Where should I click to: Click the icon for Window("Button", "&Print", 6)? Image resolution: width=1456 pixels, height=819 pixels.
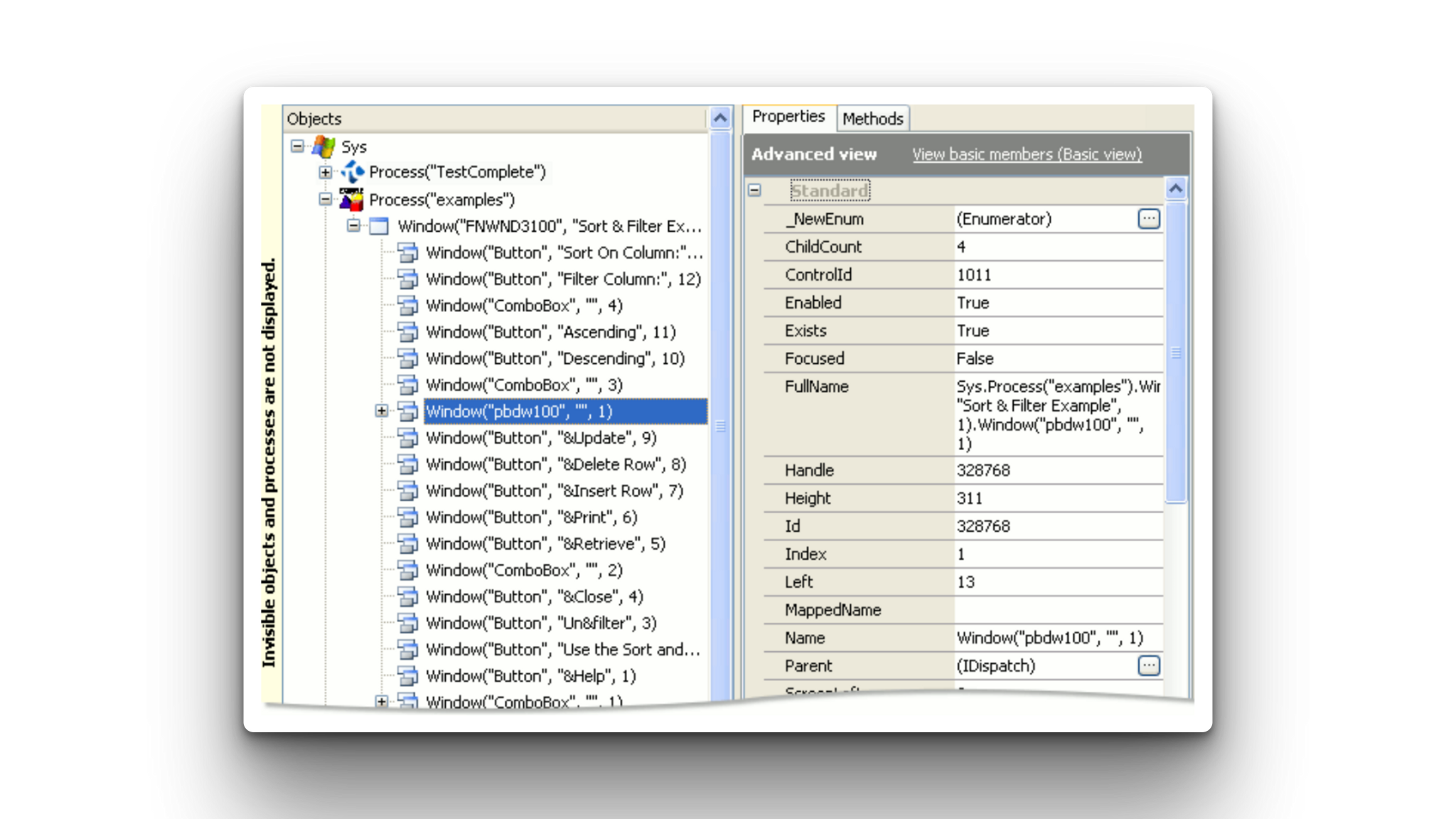tap(409, 517)
